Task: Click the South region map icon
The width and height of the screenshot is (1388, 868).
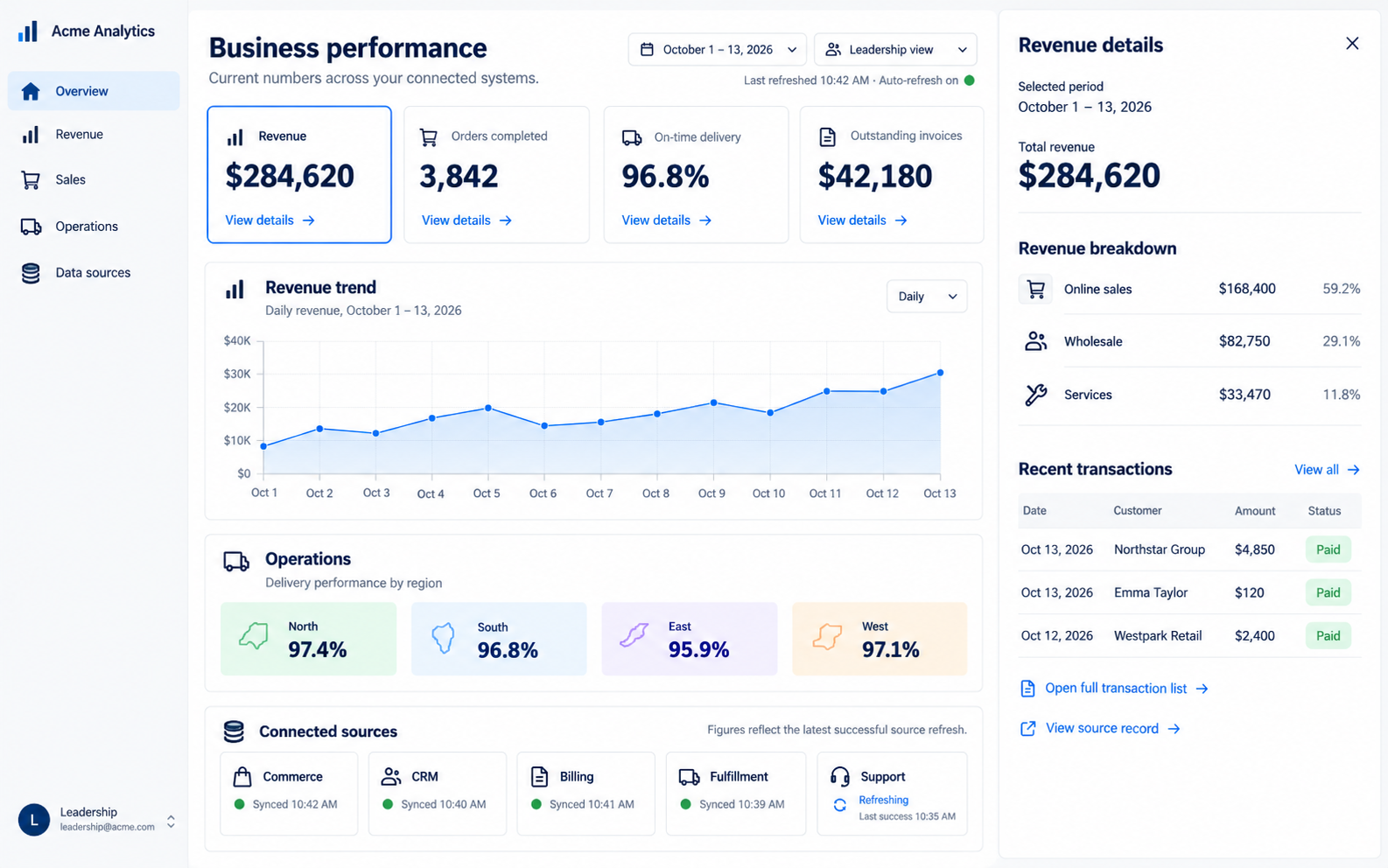Action: pos(444,638)
